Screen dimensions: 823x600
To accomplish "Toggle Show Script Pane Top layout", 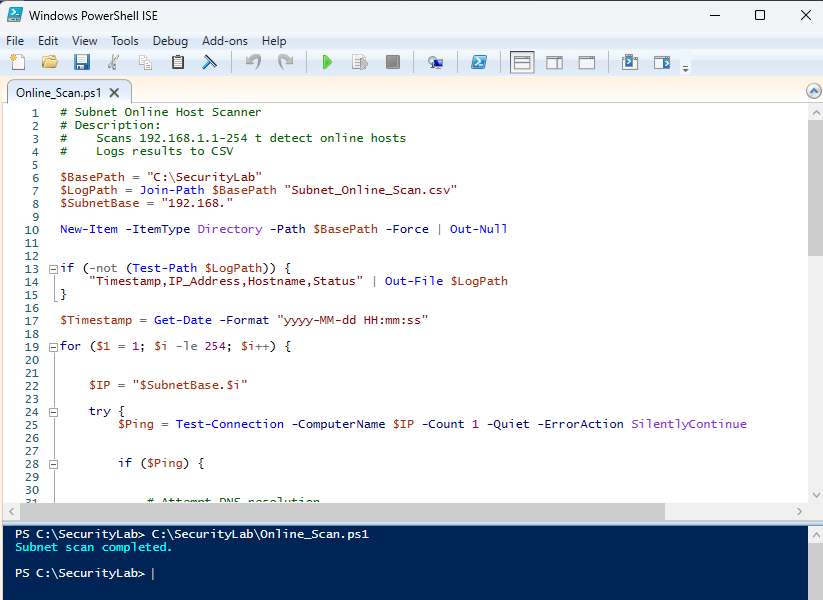I will (x=522, y=63).
